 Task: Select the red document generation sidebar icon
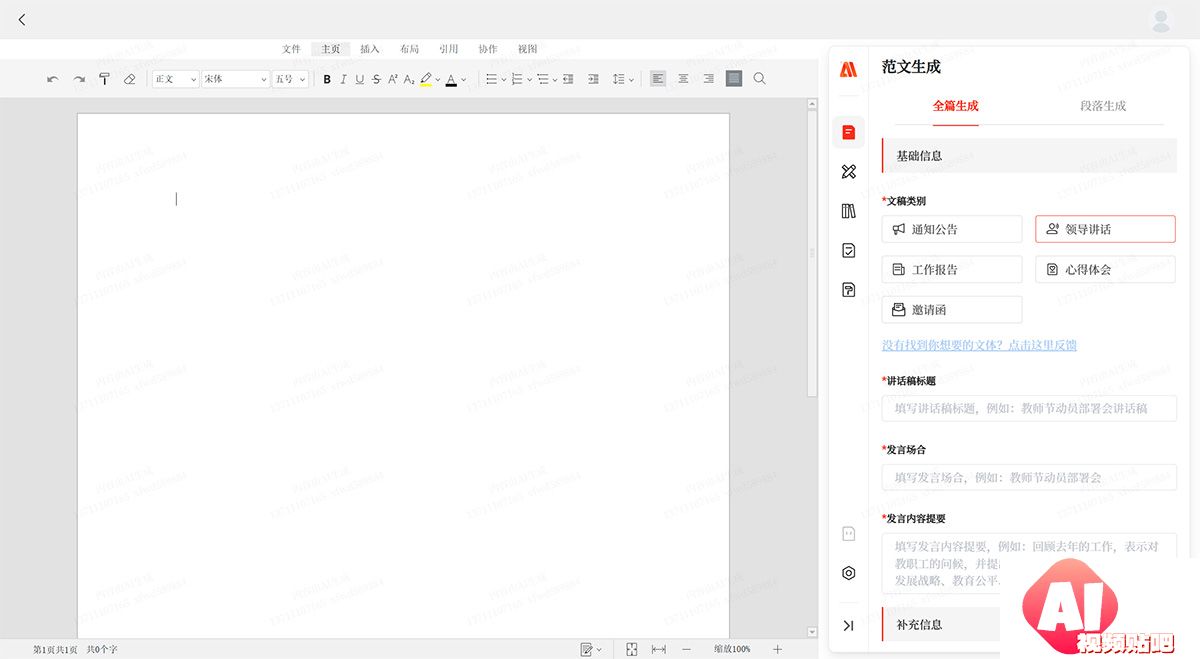[x=848, y=132]
